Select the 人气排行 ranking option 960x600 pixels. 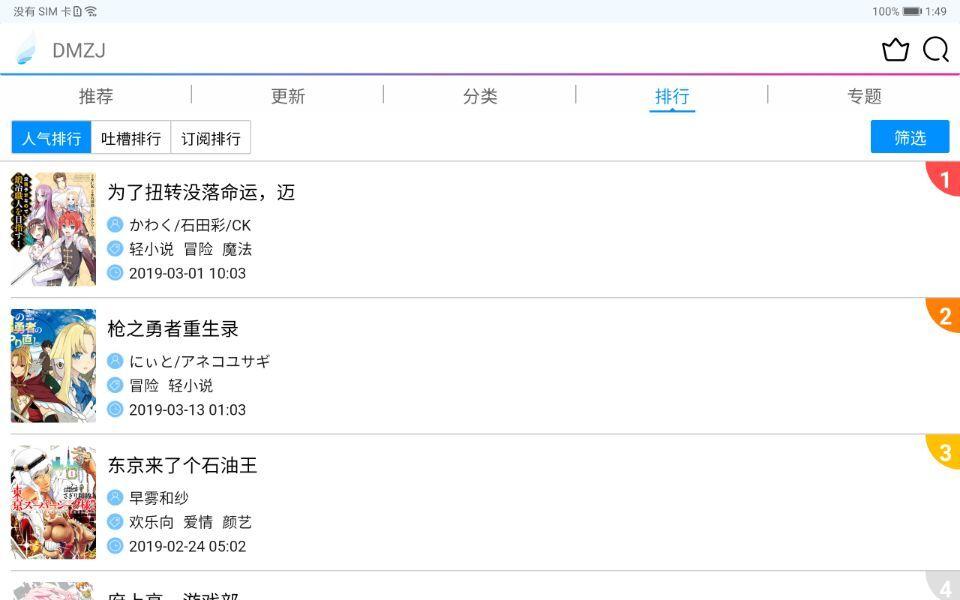click(x=51, y=138)
